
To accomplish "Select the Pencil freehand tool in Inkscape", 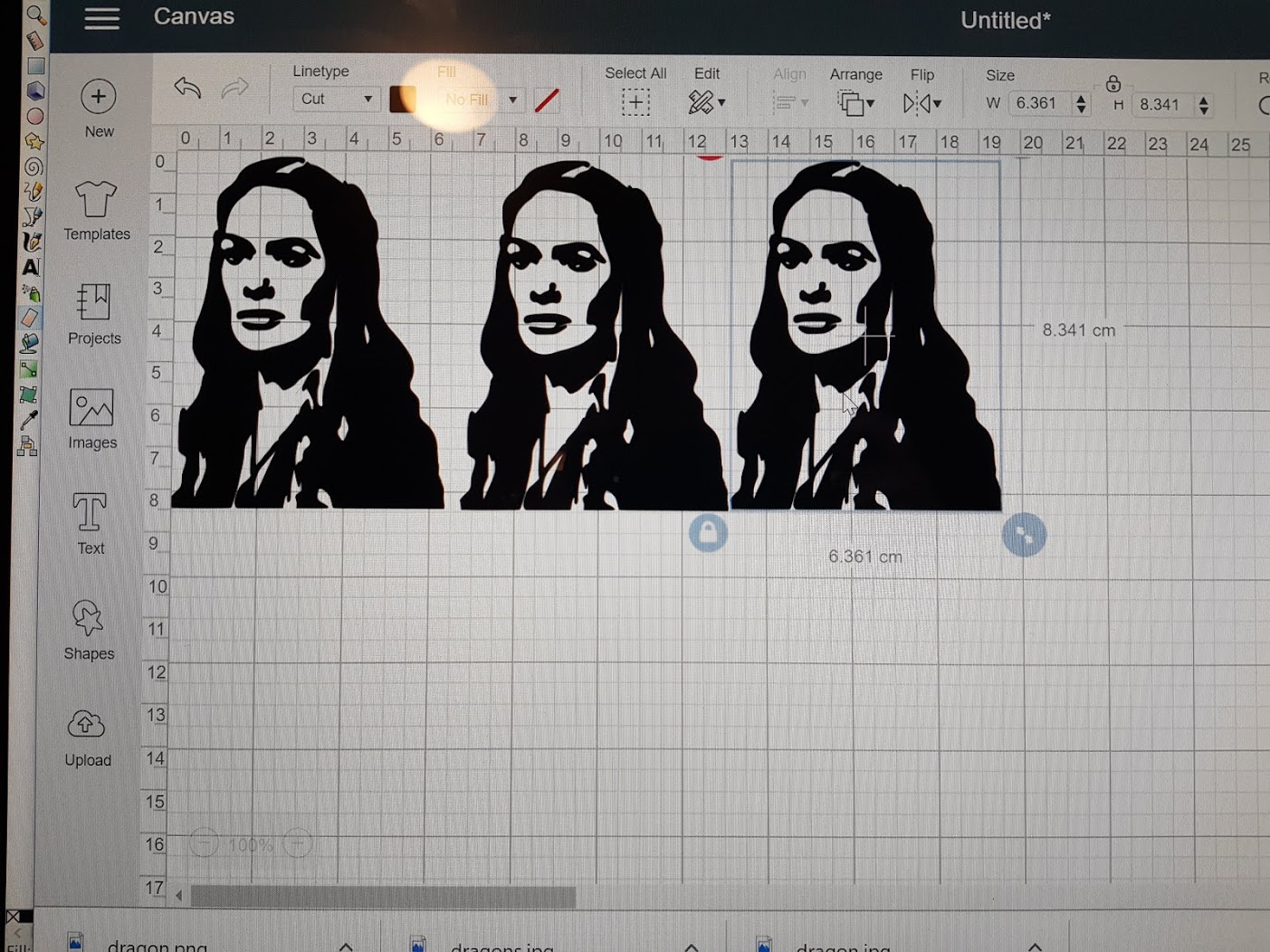I will click(x=33, y=191).
